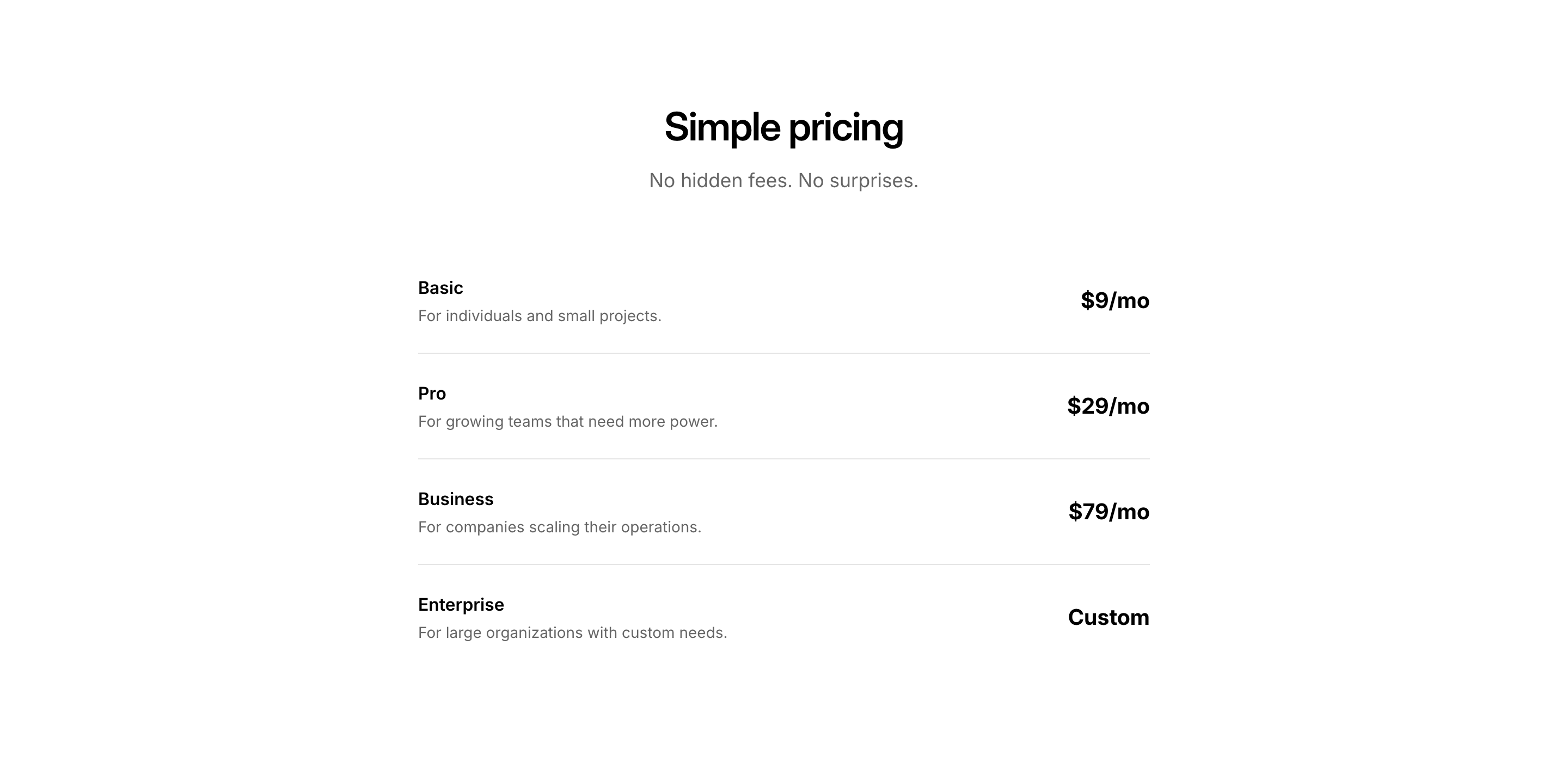Select the Business plan name
Screen dimensions: 1568x774
click(x=455, y=499)
